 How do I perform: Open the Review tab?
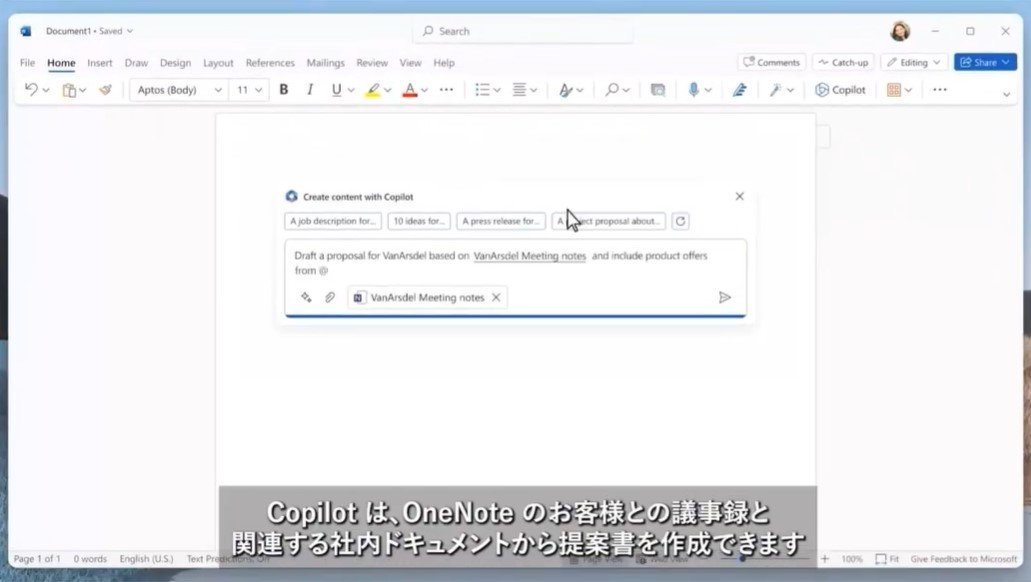pyautogui.click(x=372, y=62)
